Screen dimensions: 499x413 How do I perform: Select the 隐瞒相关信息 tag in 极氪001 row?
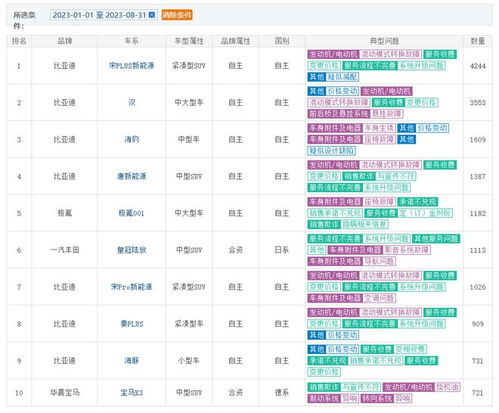pyautogui.click(x=365, y=224)
